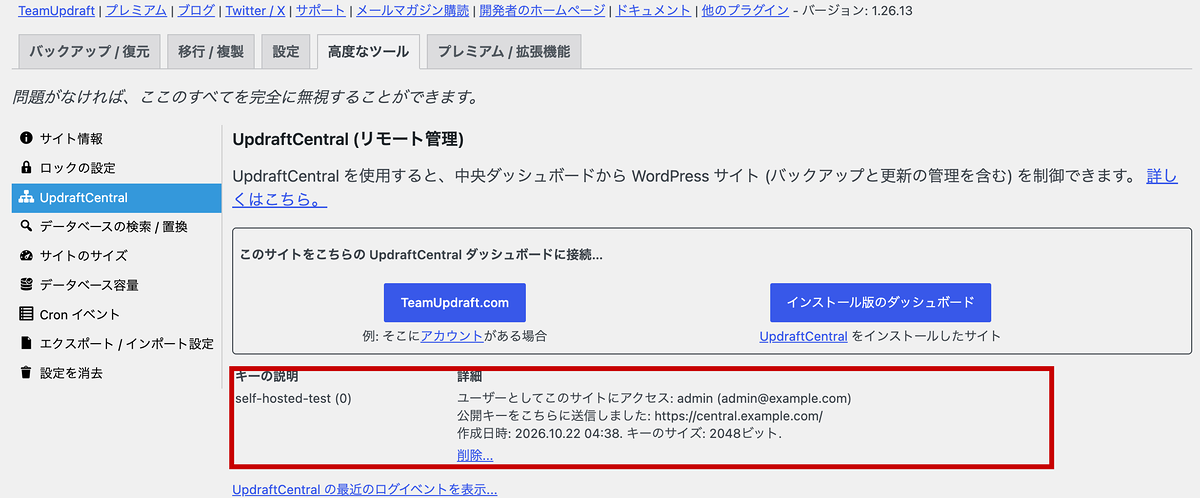Click the lock icon beside ロックの設定
The image size is (1200, 498).
tap(26, 168)
